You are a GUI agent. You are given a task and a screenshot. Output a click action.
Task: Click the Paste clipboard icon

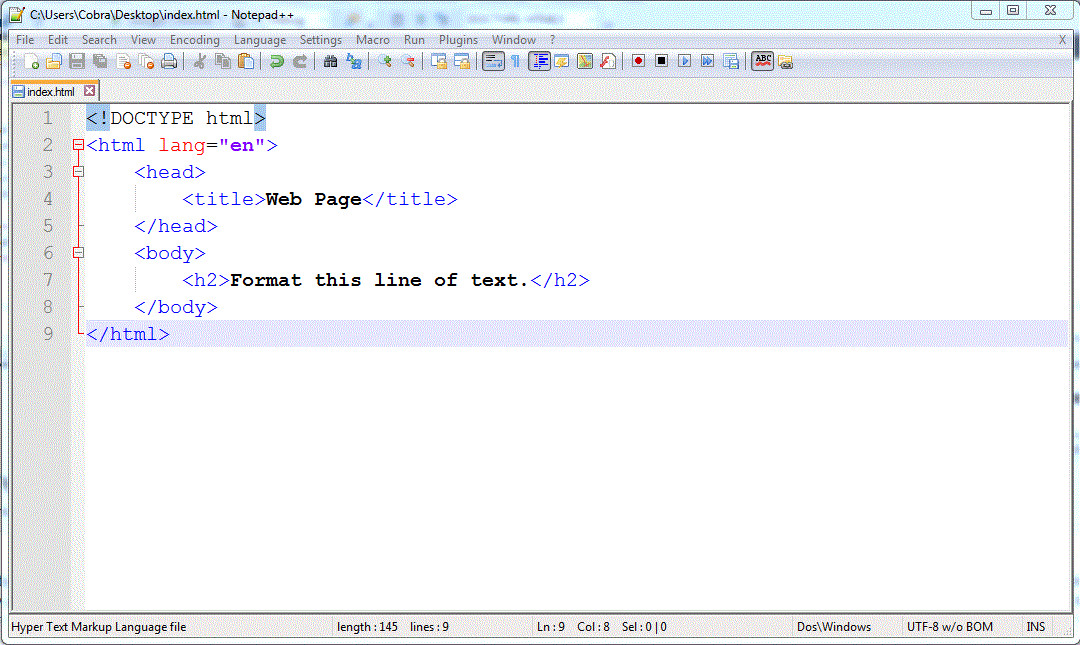pyautogui.click(x=246, y=61)
